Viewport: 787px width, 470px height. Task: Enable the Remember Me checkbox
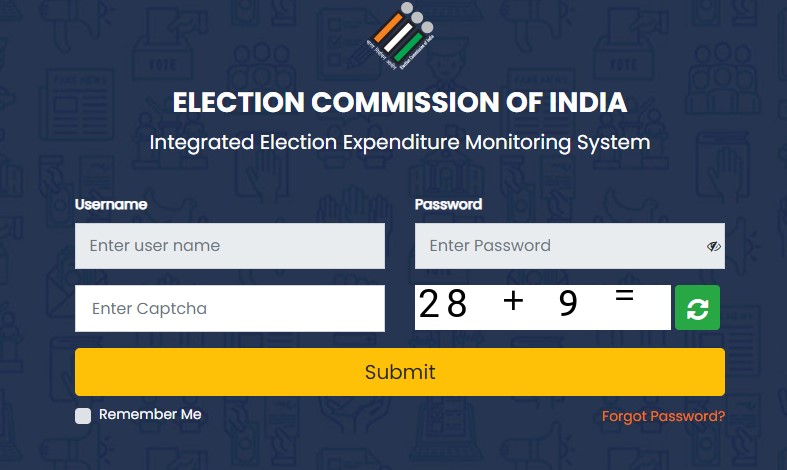pyautogui.click(x=83, y=415)
